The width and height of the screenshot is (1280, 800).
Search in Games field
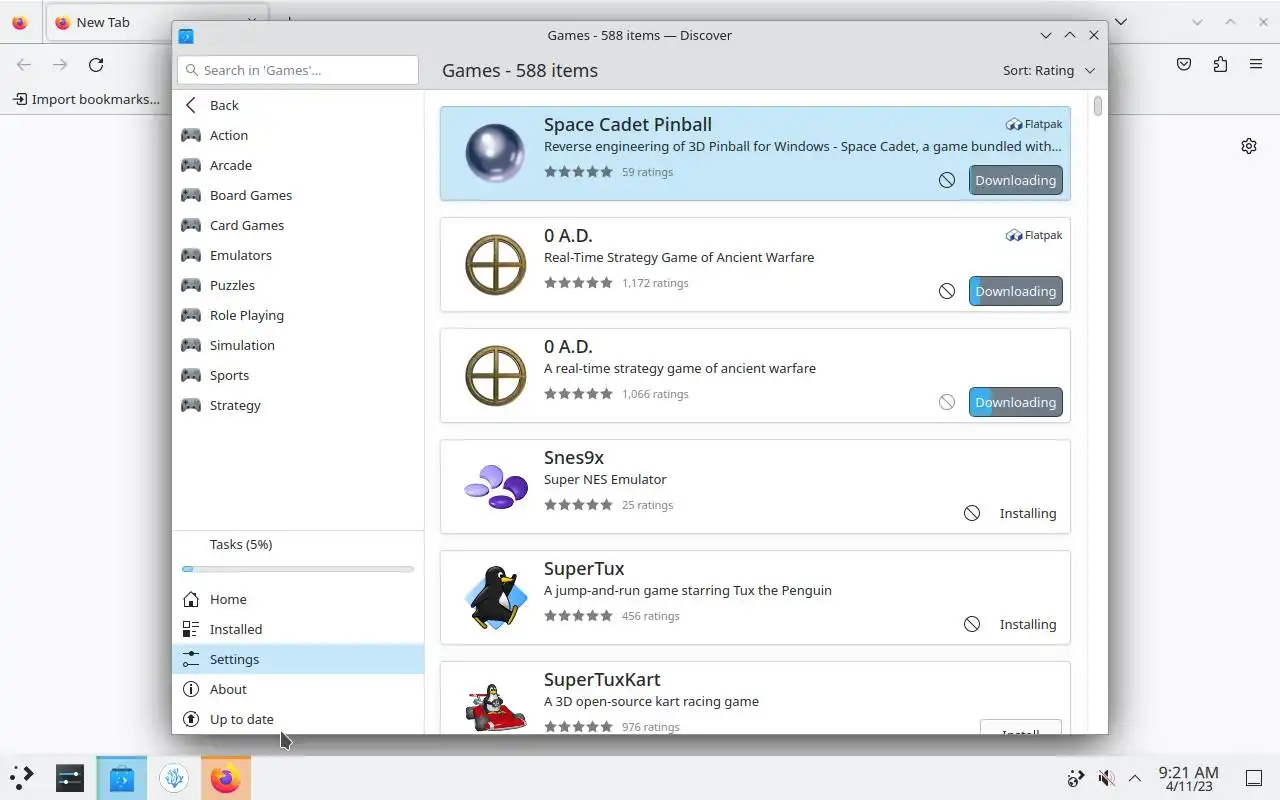click(298, 70)
